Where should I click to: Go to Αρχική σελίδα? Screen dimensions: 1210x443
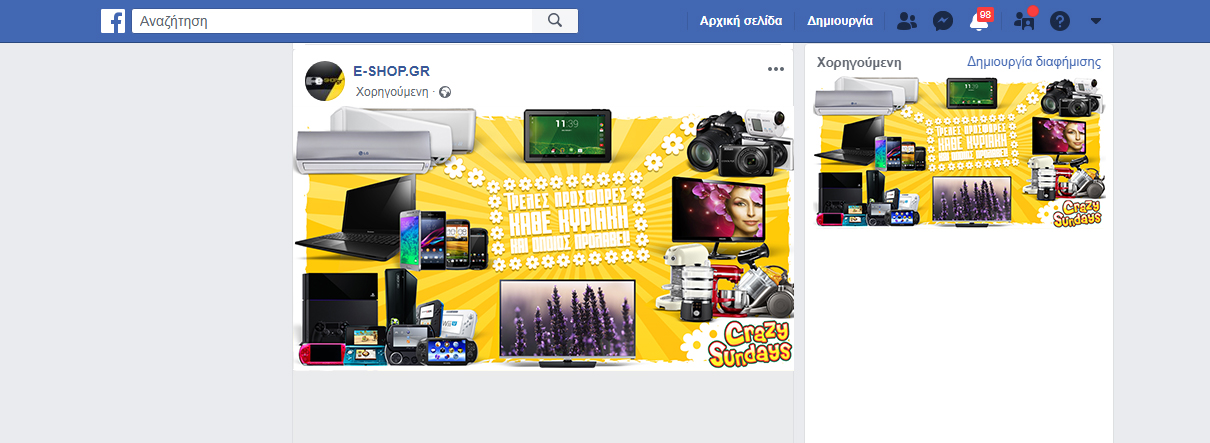click(x=741, y=21)
